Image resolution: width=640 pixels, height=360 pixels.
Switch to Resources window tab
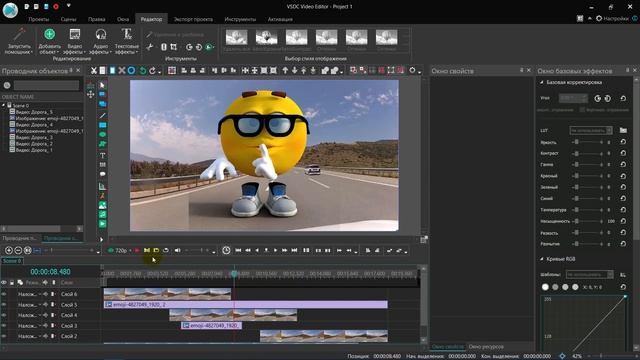(x=486, y=347)
